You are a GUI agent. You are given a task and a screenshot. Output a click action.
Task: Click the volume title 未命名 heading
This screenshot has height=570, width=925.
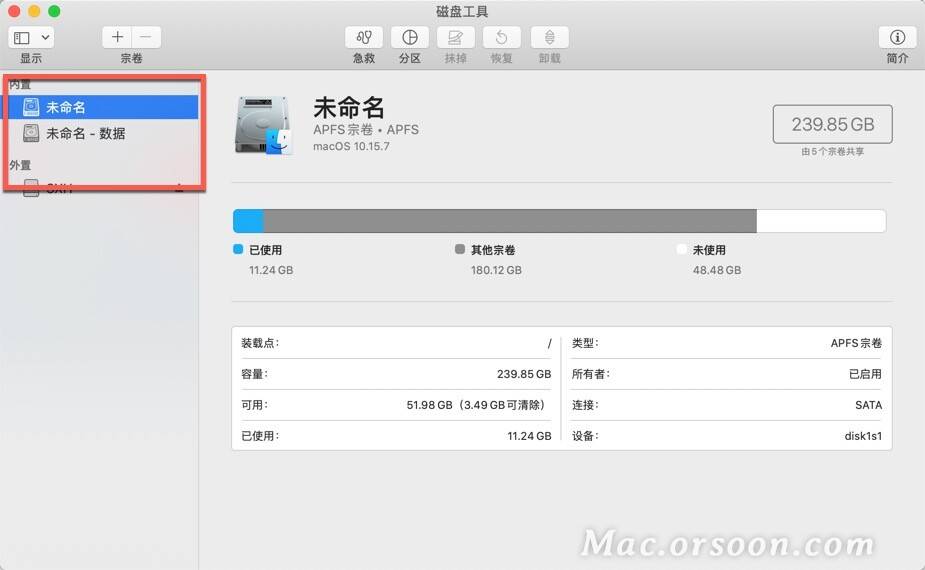349,108
